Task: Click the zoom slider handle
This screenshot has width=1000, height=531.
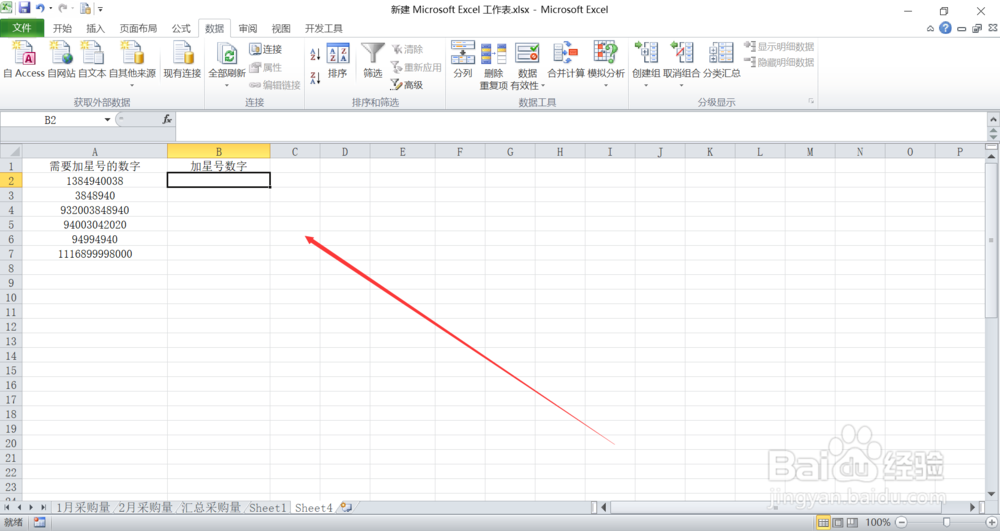Action: tap(946, 523)
